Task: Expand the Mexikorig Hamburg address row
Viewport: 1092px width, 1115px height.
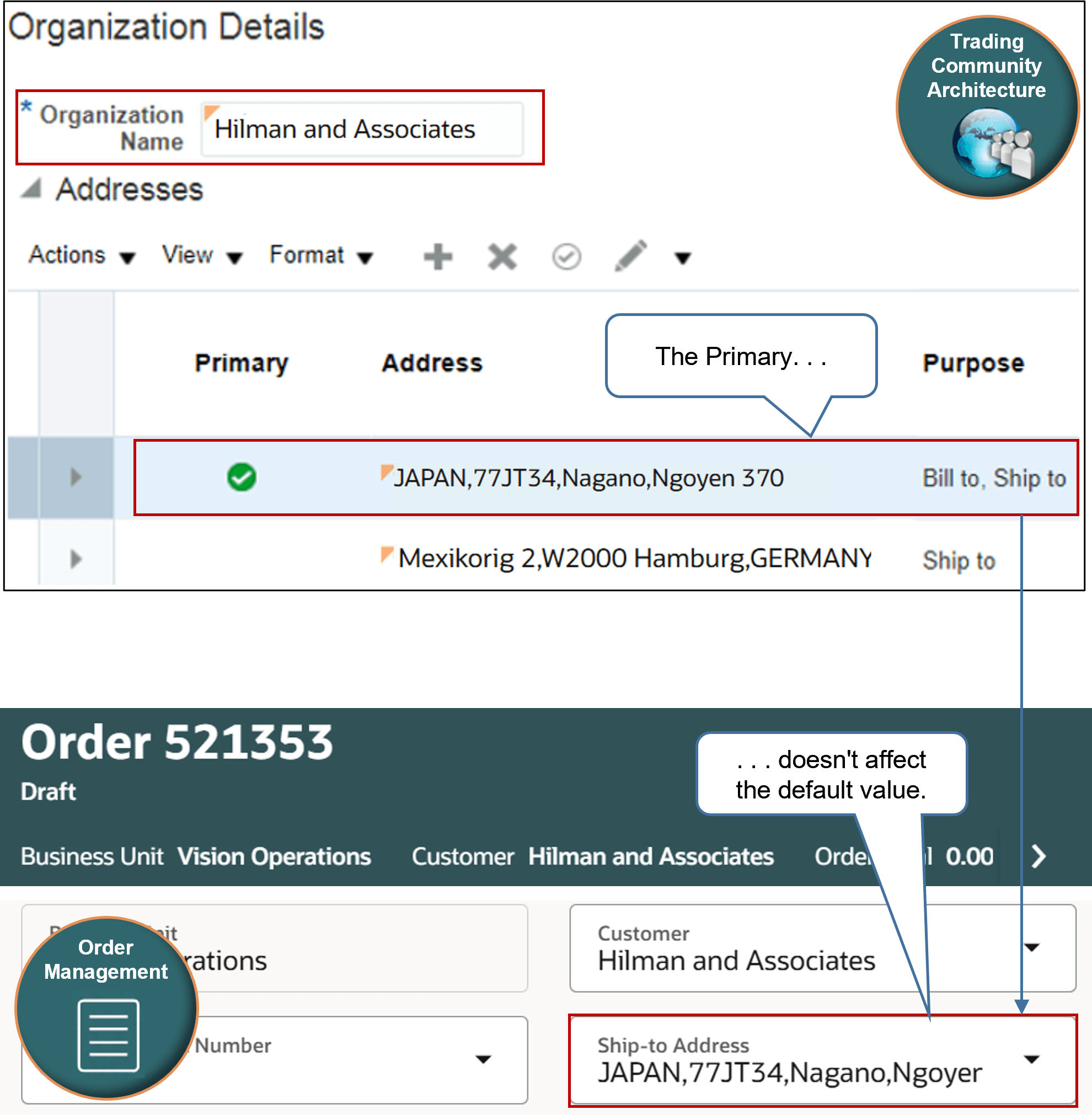Action: pos(76,558)
